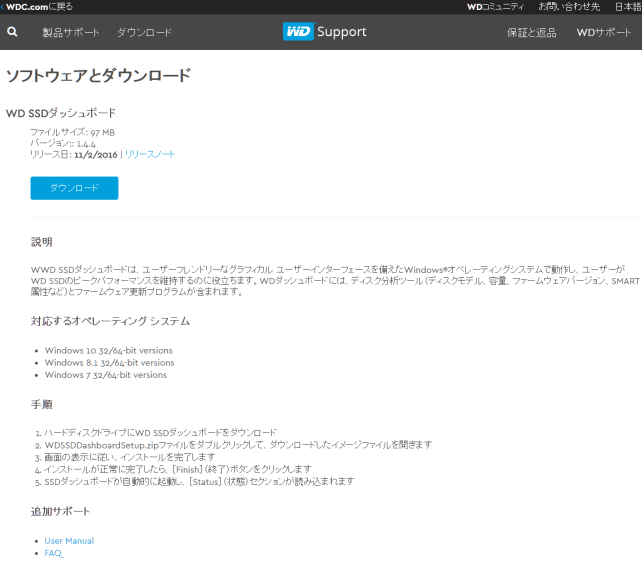The height and width of the screenshot is (561, 642).
Task: Open the FAQ link
Action: click(x=54, y=553)
